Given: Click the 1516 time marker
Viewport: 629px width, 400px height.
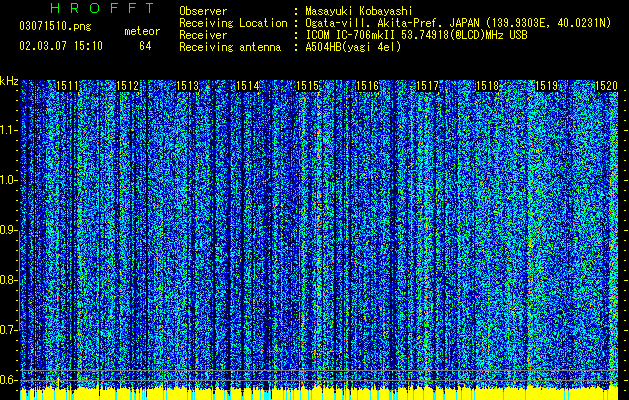Looking at the screenshot, I should (x=367, y=86).
